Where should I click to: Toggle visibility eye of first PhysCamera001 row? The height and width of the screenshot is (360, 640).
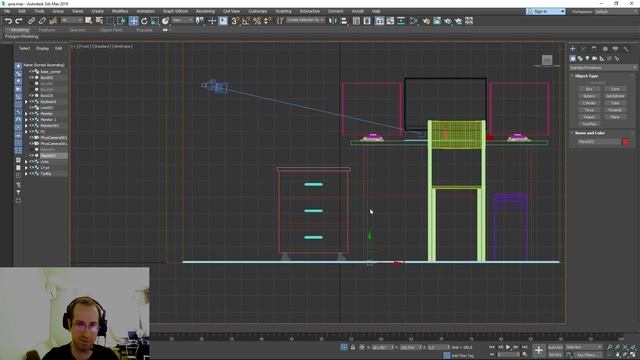click(x=31, y=138)
